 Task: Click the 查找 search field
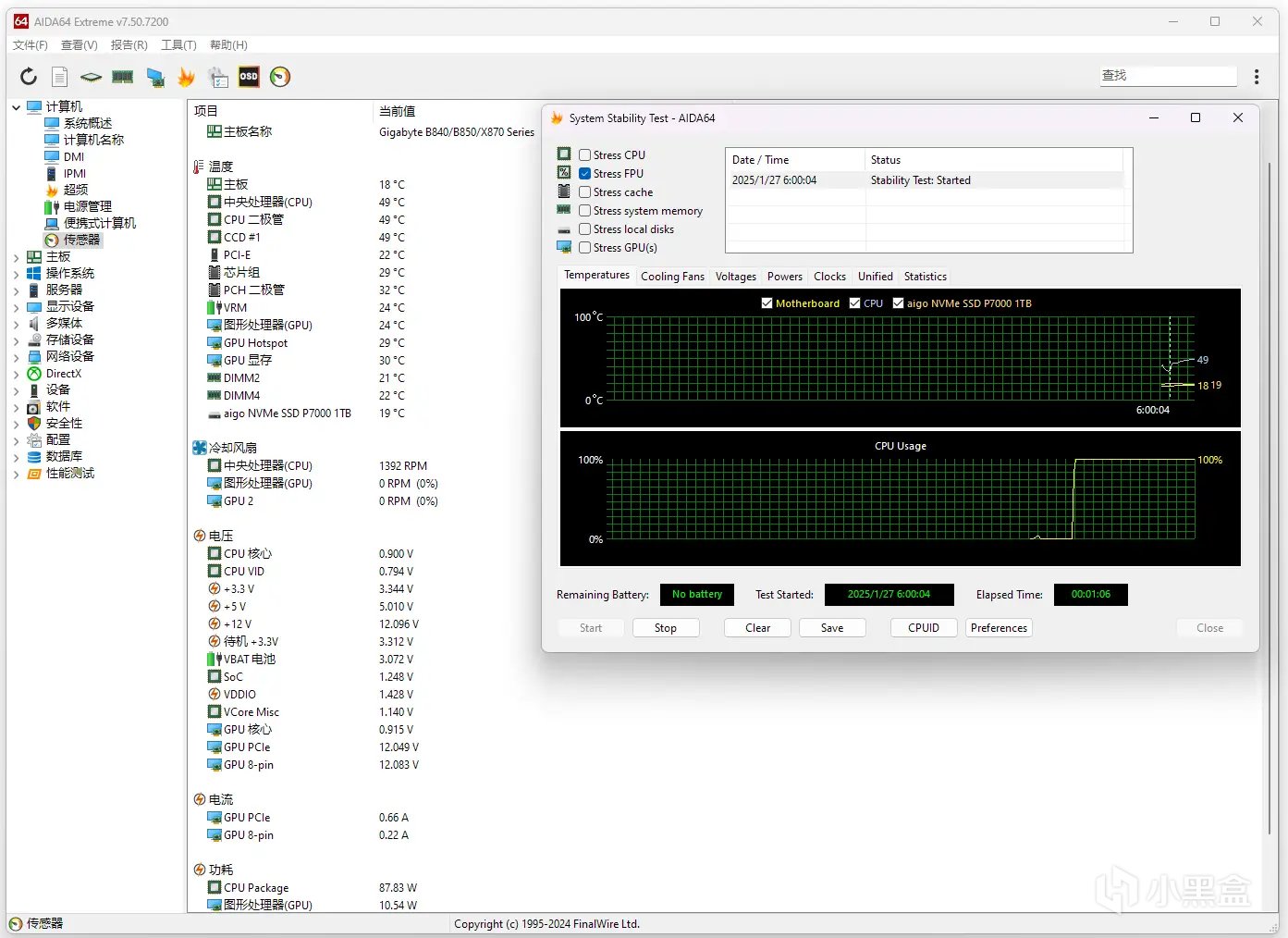[x=1168, y=76]
